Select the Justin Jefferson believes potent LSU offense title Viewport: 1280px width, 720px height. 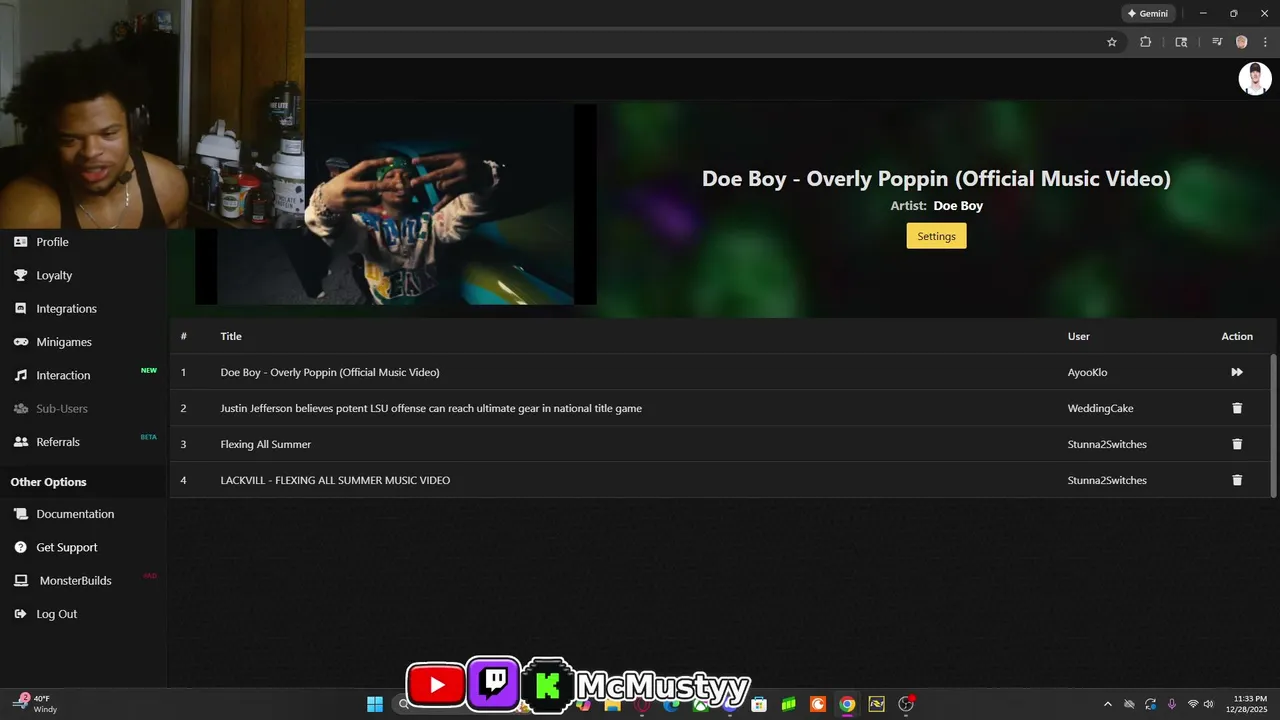coord(431,408)
